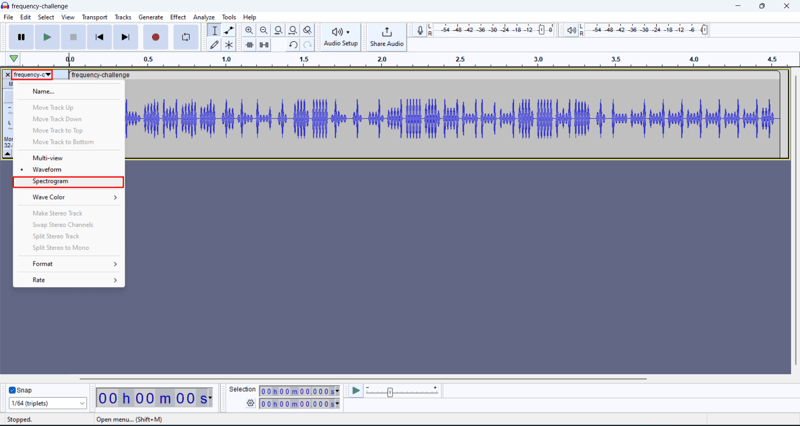The height and width of the screenshot is (426, 800).
Task: Expand the Rate submenu
Action: coord(69,280)
